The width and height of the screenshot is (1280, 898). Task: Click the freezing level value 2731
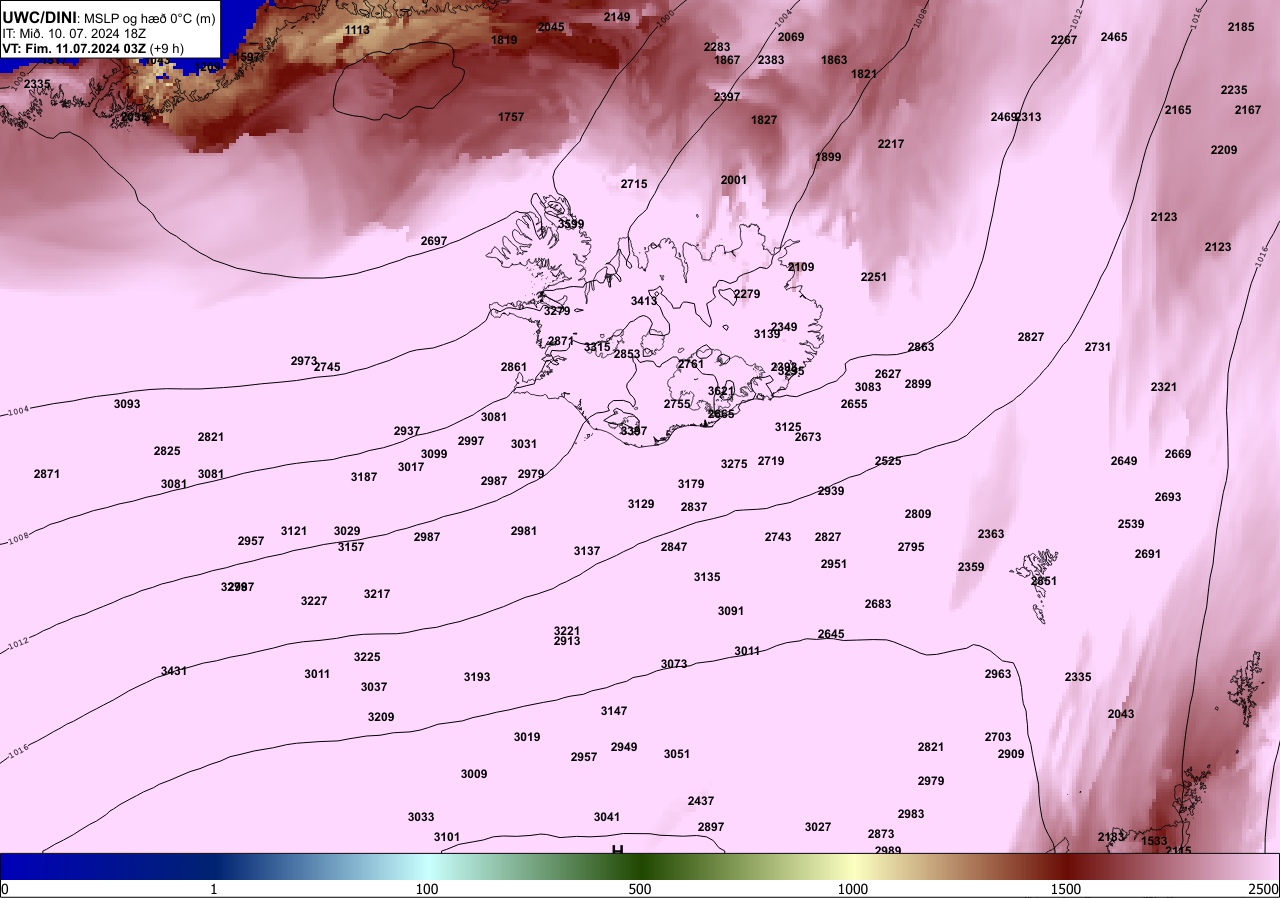(x=1098, y=347)
